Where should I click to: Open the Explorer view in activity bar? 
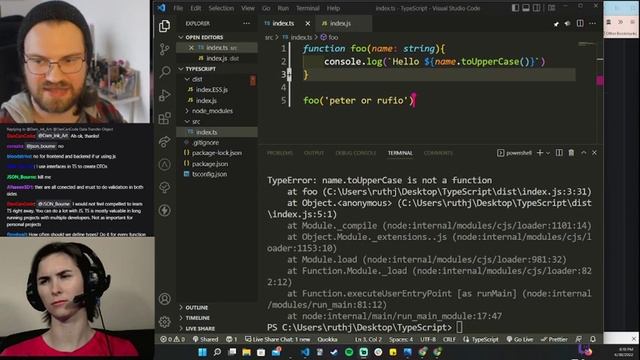pyautogui.click(x=164, y=26)
